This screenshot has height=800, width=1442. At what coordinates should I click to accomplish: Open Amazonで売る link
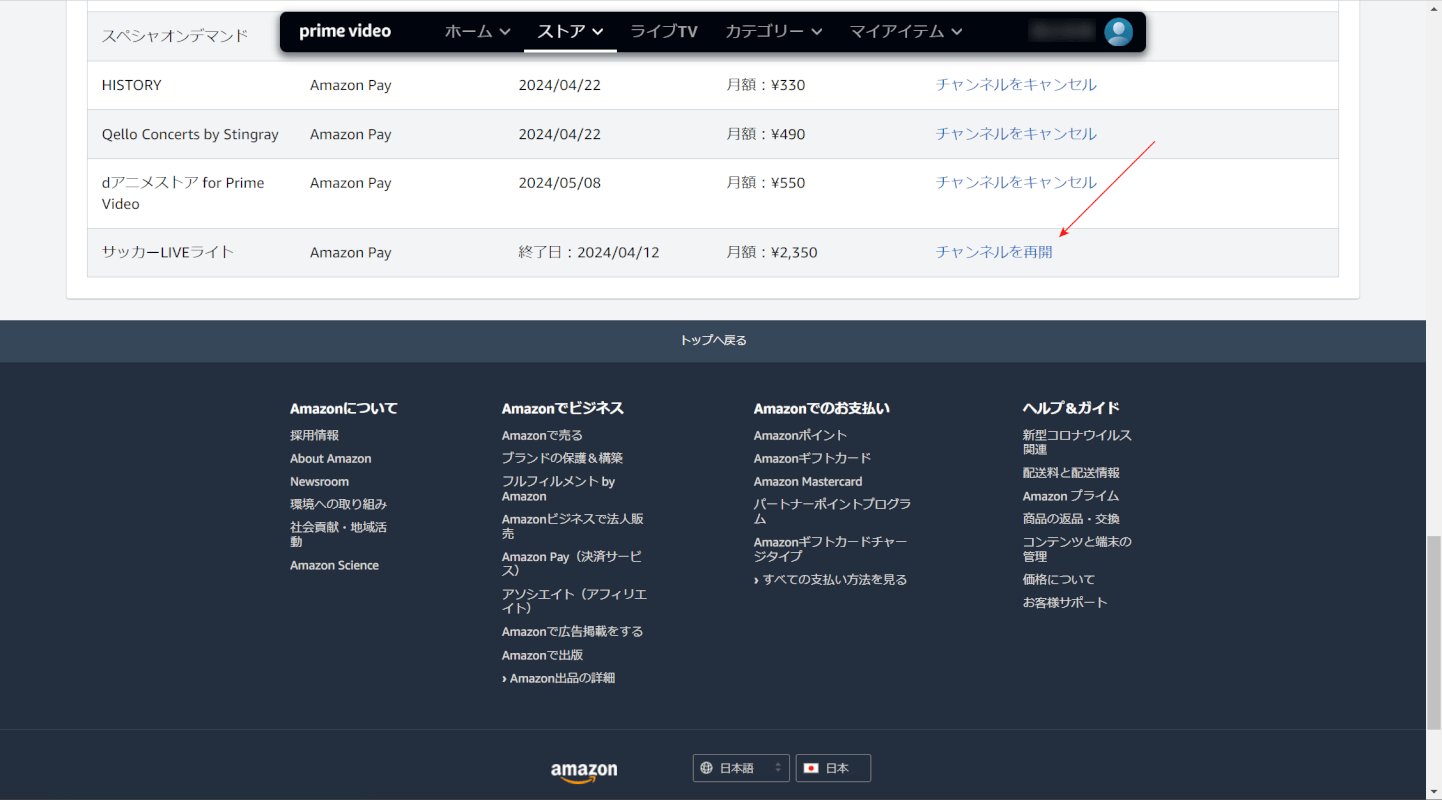click(x=542, y=436)
